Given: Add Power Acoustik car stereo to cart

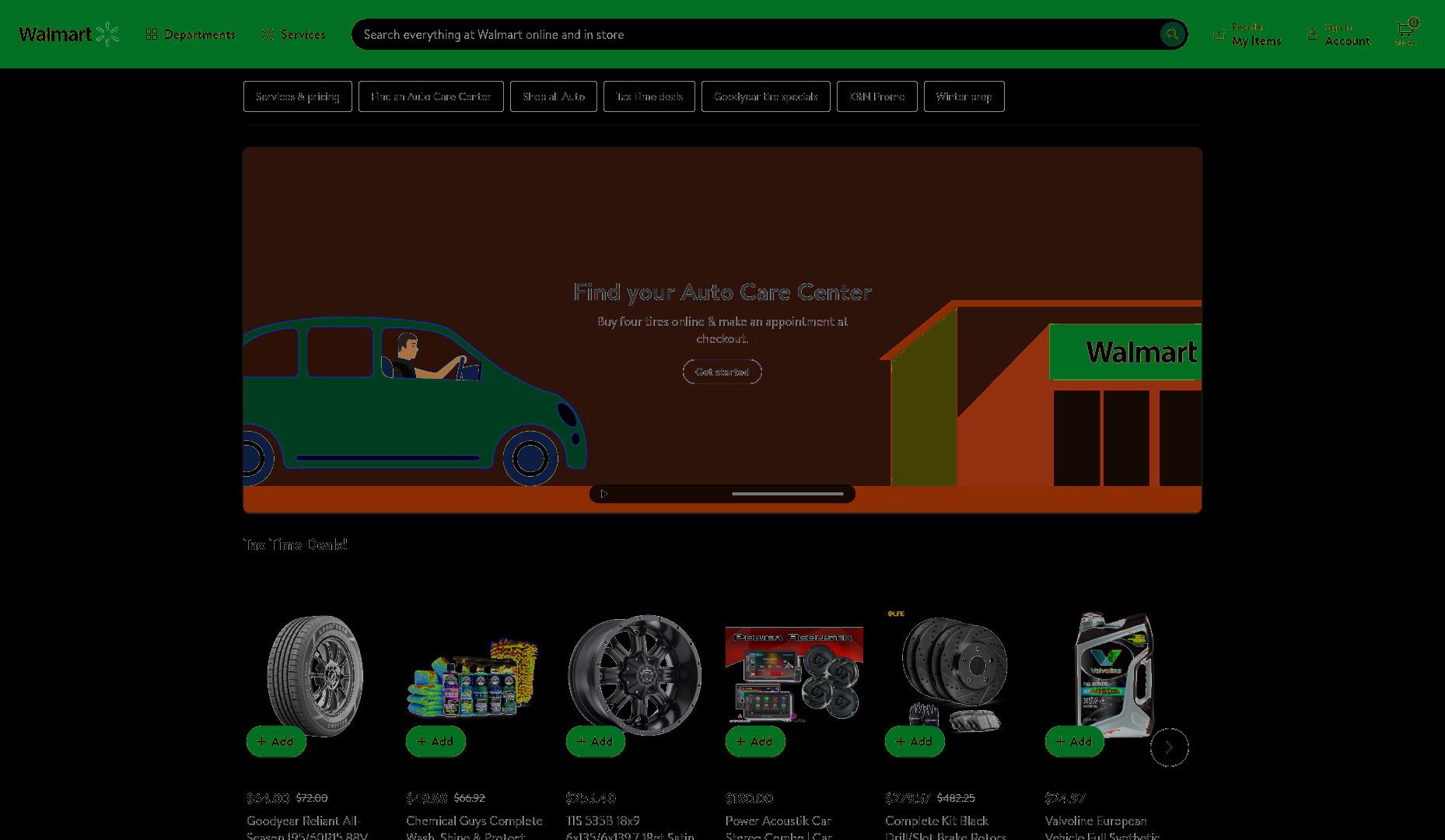Looking at the screenshot, I should [755, 741].
